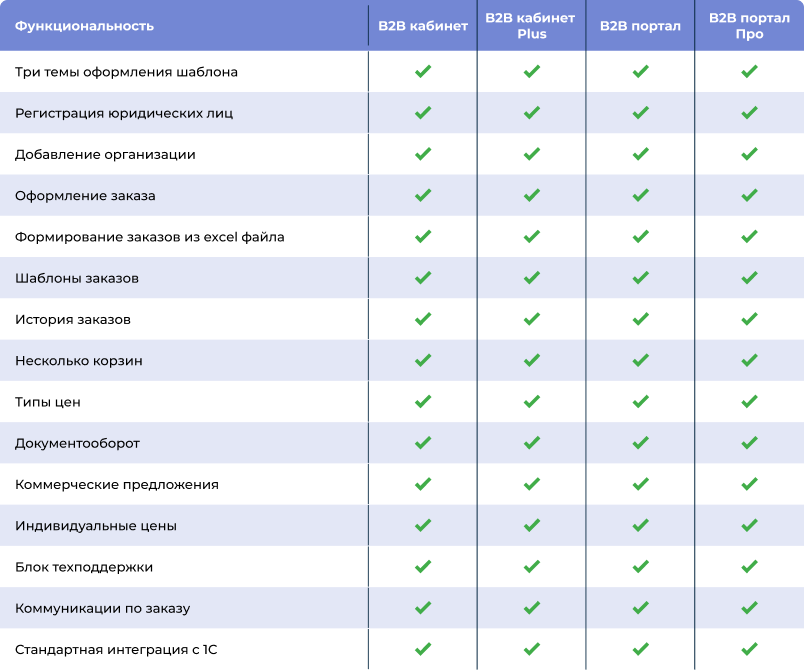Click the B2B портал checkmark for Типы цен
Image resolution: width=804 pixels, height=670 pixels.
click(640, 402)
